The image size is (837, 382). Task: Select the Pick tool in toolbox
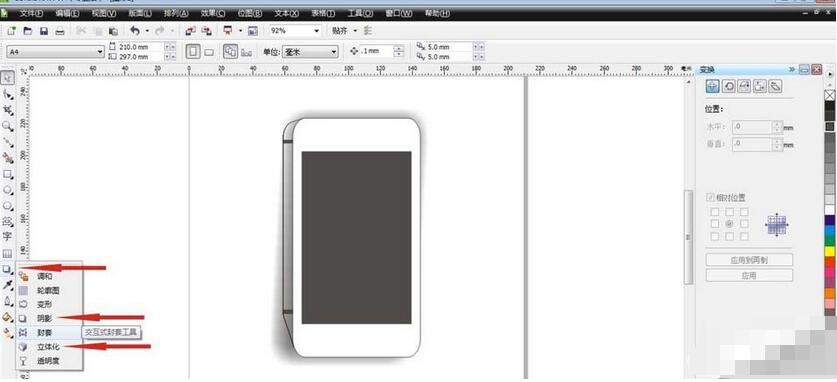7,78
